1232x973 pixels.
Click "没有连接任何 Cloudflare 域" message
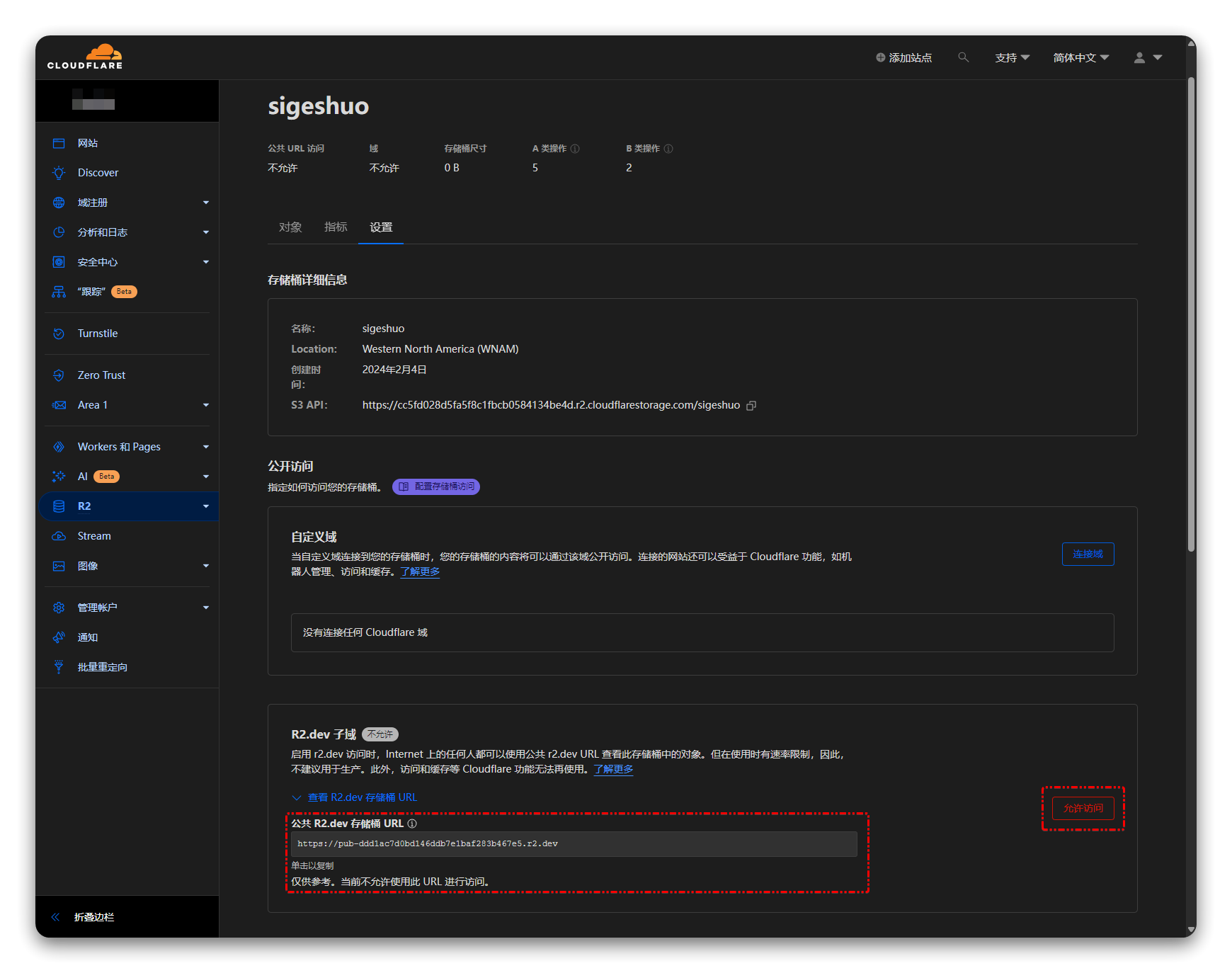tap(365, 632)
